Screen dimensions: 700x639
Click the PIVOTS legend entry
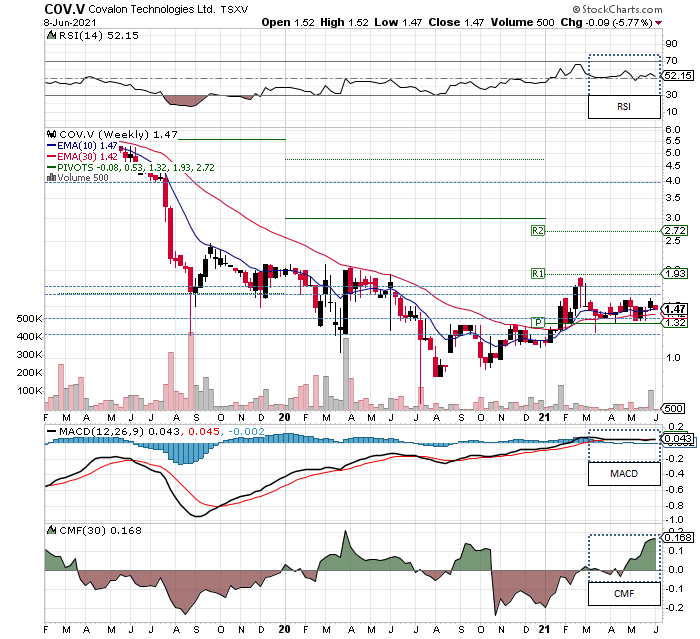136,167
